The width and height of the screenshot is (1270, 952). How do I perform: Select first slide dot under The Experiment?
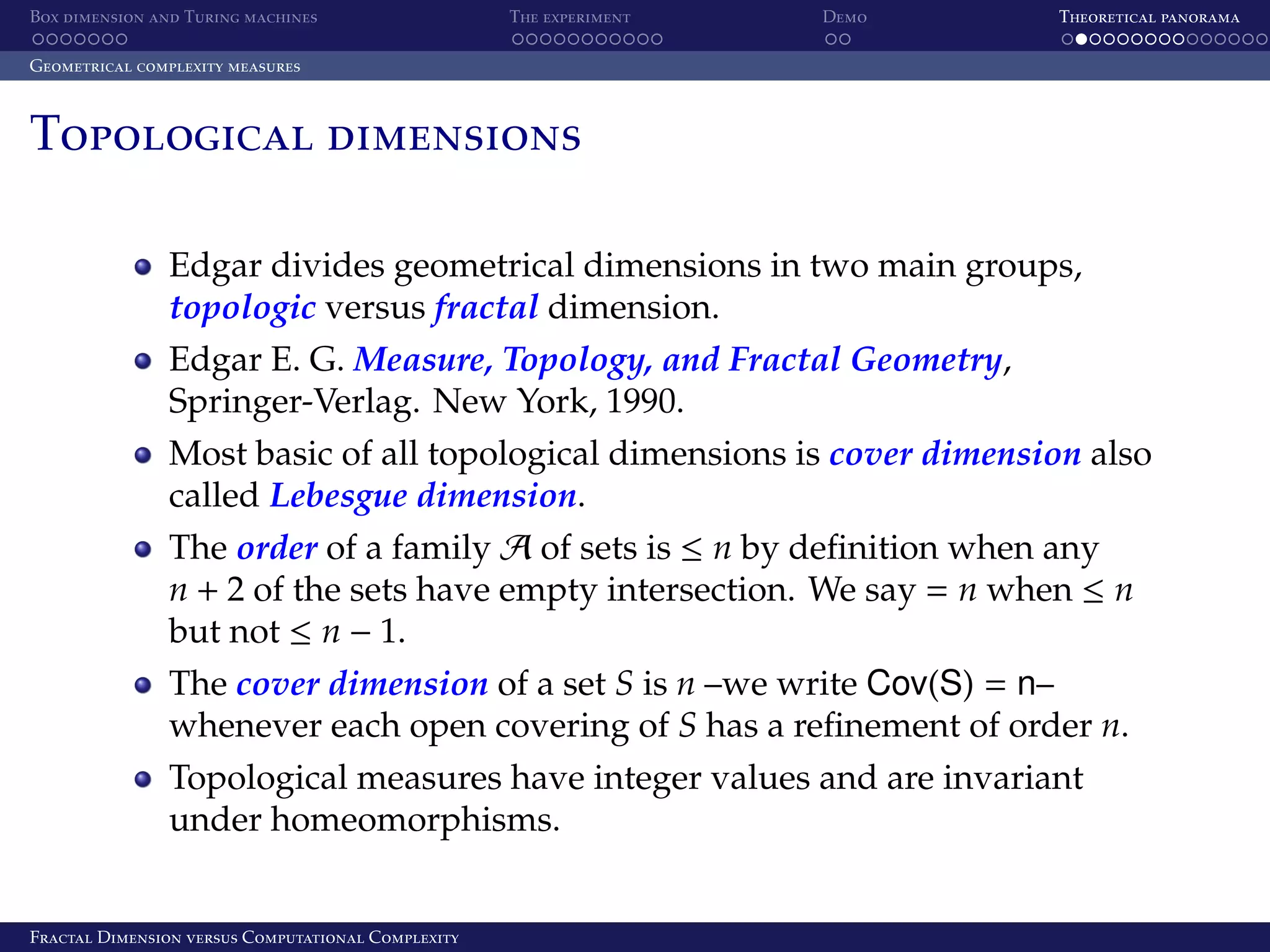pos(518,39)
